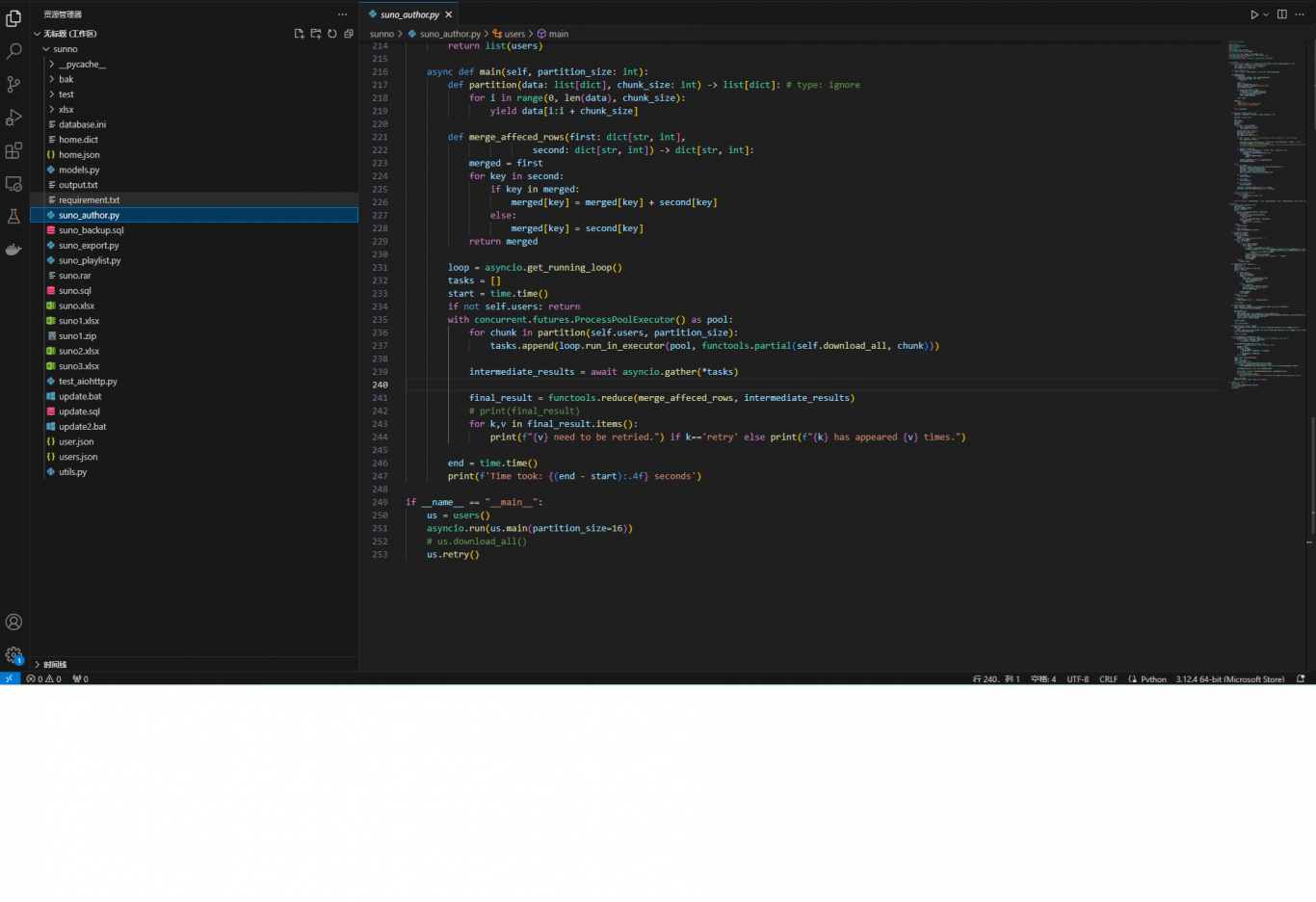The width and height of the screenshot is (1316, 902).
Task: Open suno.xlsx file
Action: coord(194,305)
